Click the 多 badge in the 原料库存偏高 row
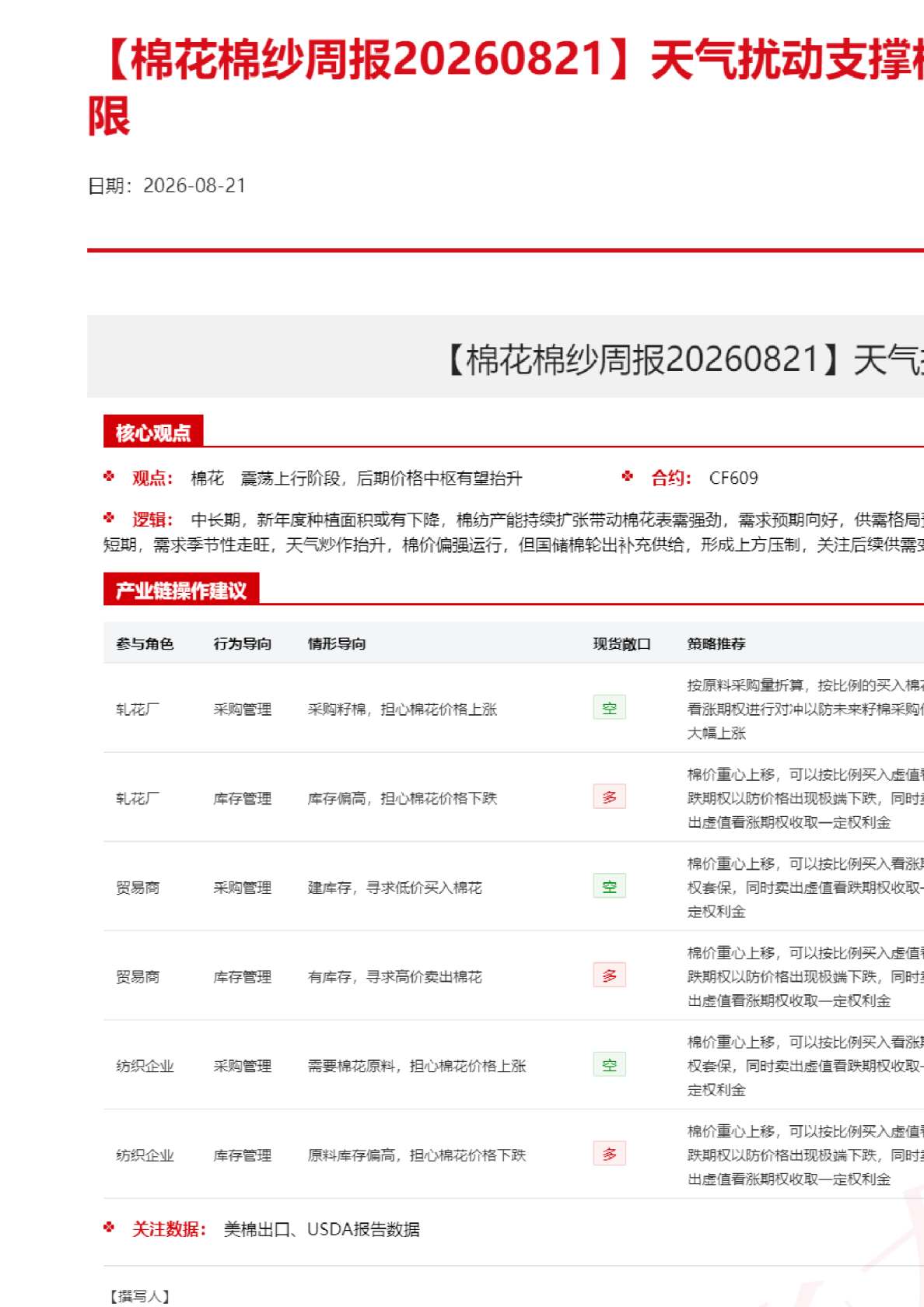The height and width of the screenshot is (1307, 924). click(609, 1154)
